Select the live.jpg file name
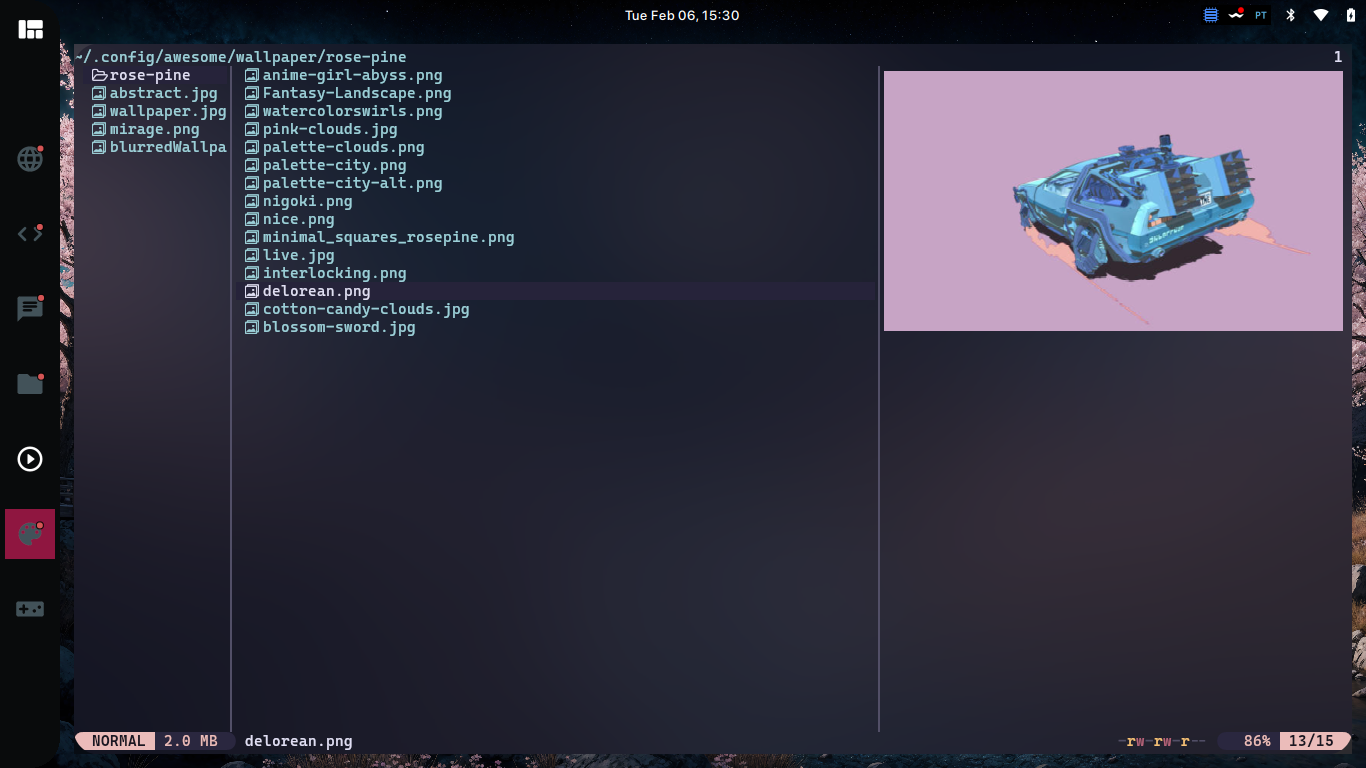The height and width of the screenshot is (768, 1366). [298, 255]
